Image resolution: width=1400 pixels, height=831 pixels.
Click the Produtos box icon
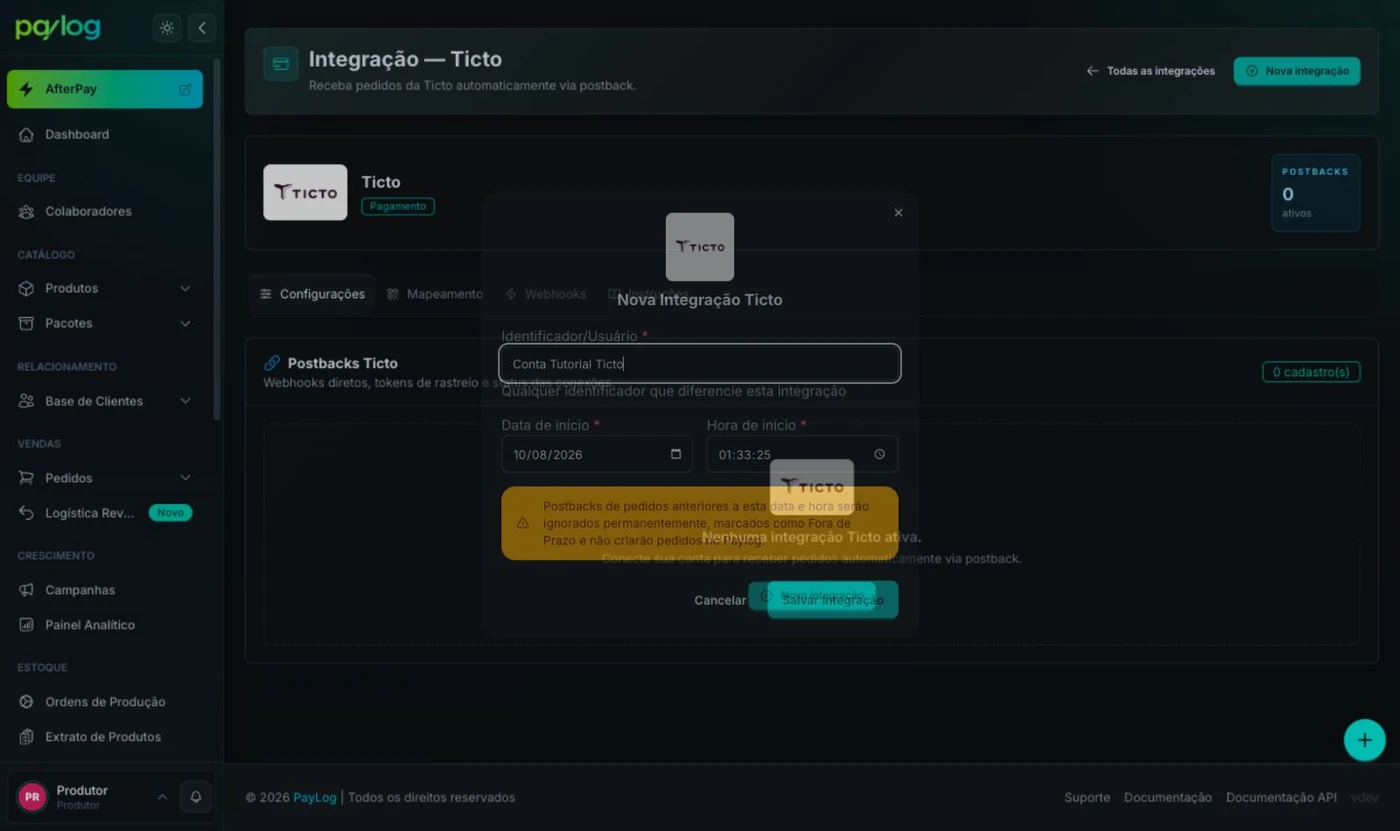pyautogui.click(x=26, y=288)
